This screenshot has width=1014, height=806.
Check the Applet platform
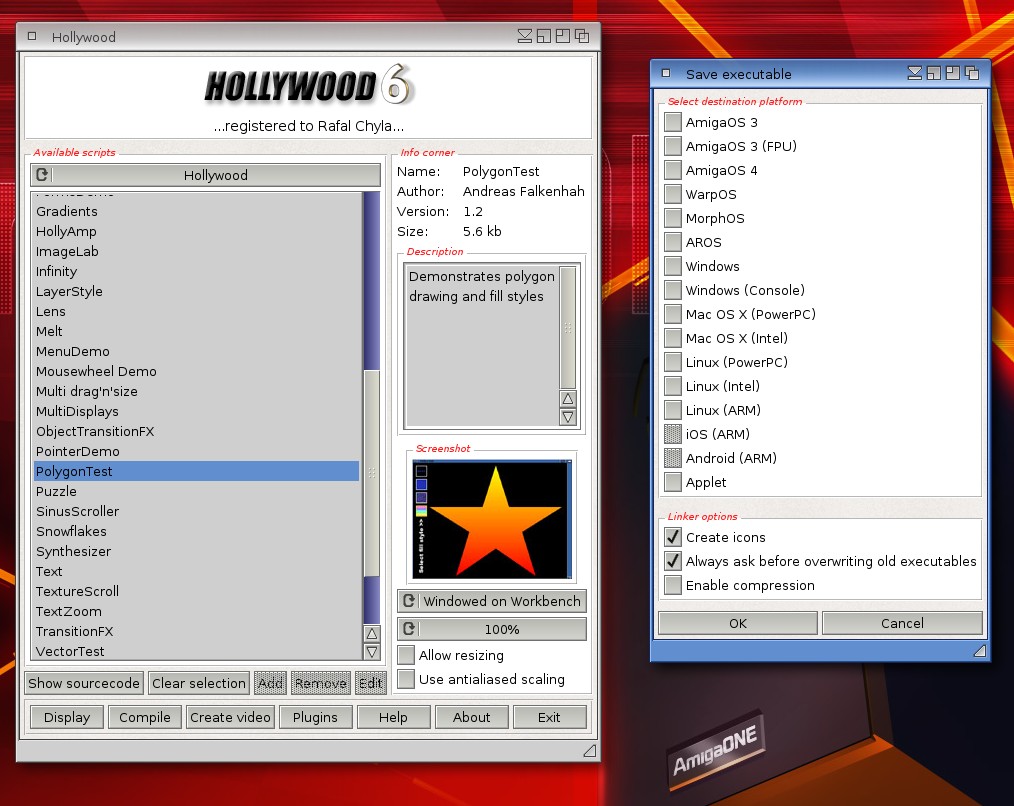[x=673, y=482]
